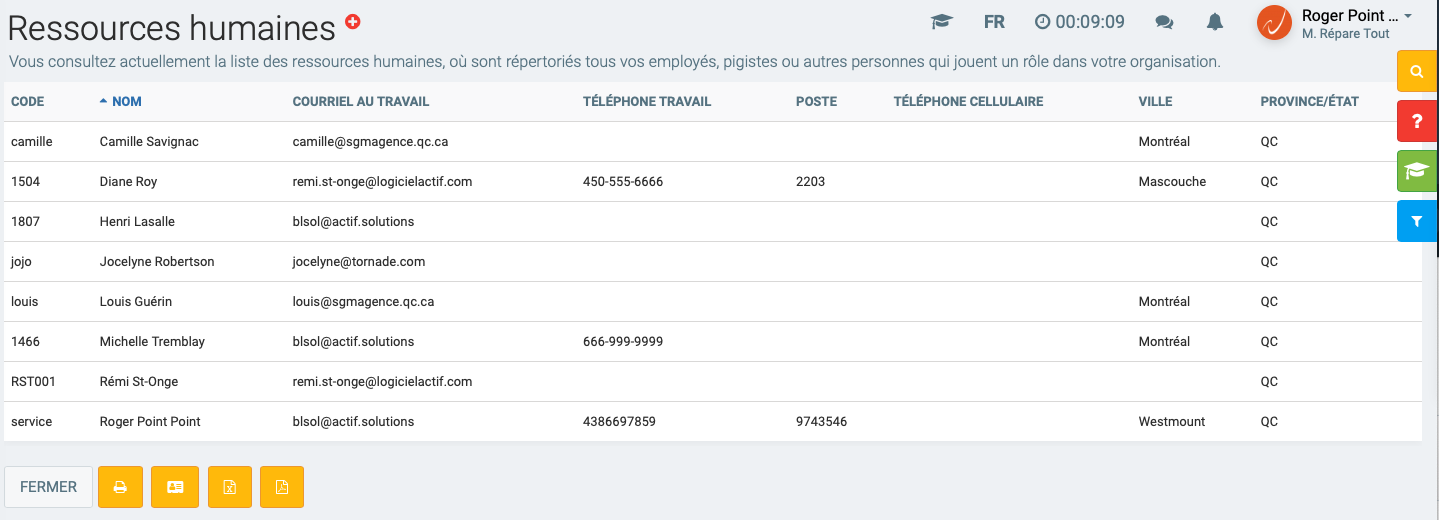The height and width of the screenshot is (520, 1439).
Task: Open the notifications bell
Action: pyautogui.click(x=1215, y=22)
